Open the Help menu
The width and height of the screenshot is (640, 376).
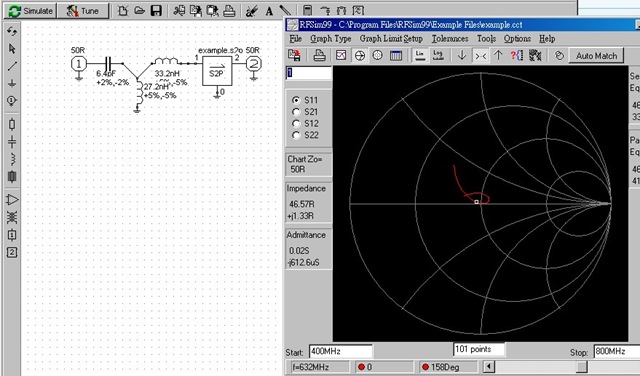point(547,39)
